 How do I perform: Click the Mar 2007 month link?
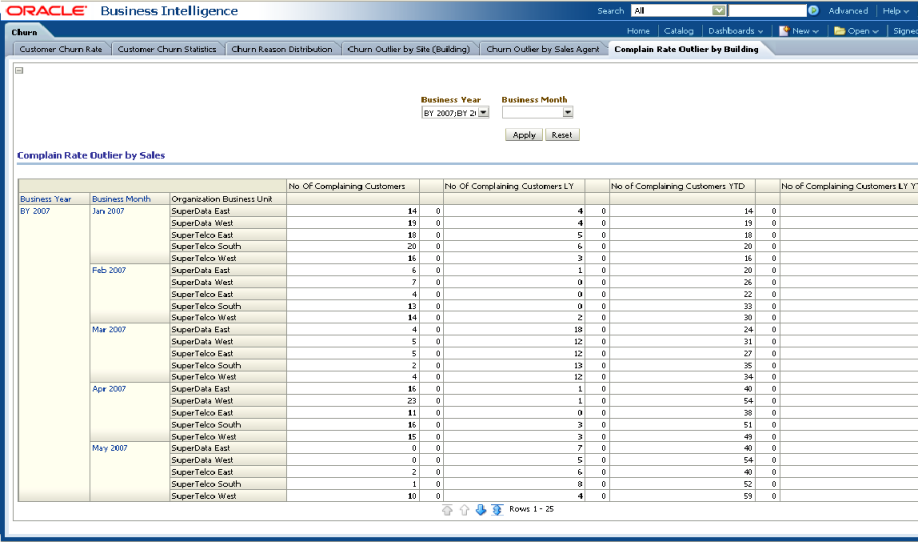[109, 330]
